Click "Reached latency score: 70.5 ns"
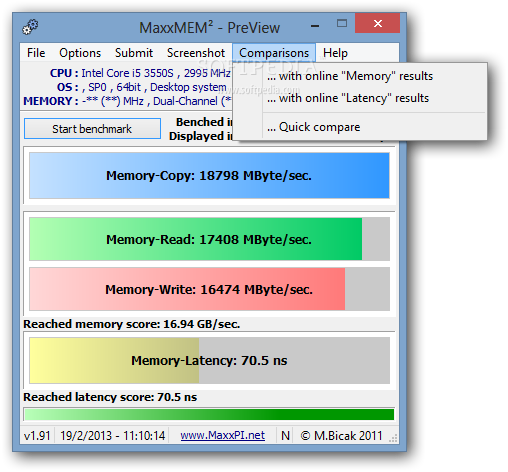The height and width of the screenshot is (472, 508). 110,397
